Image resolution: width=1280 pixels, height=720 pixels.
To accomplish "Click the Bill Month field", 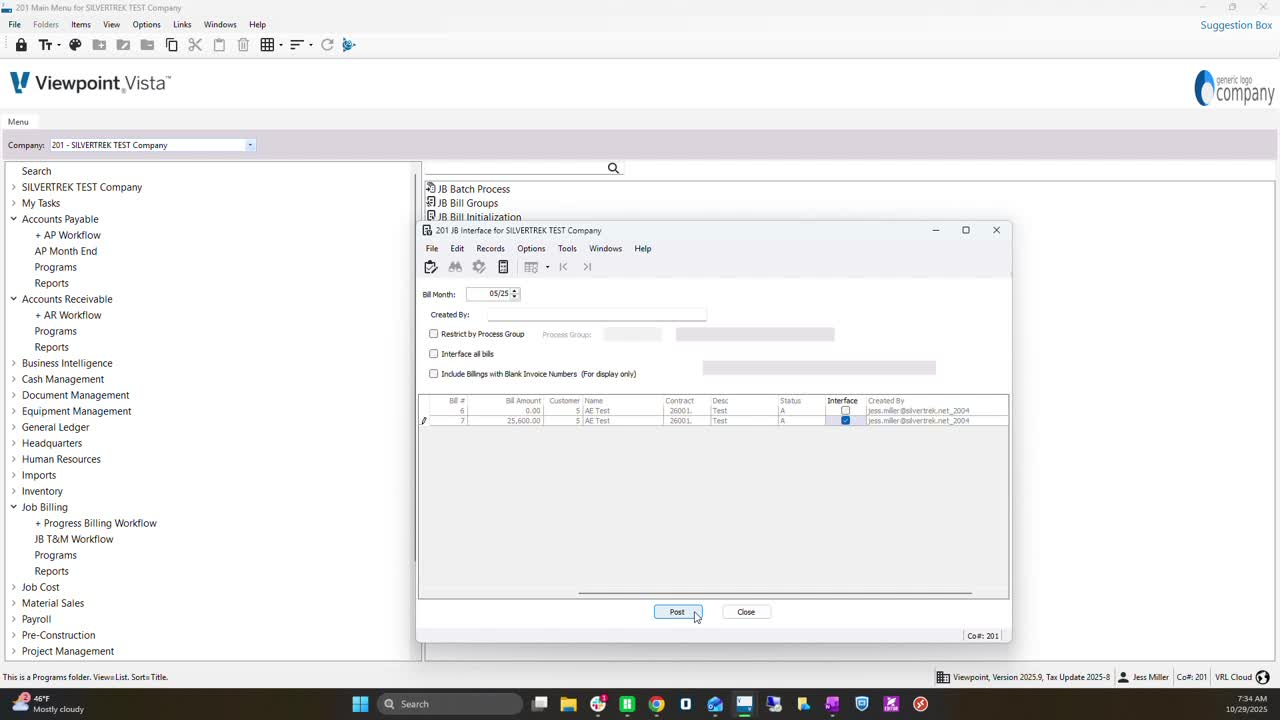I will pyautogui.click(x=488, y=294).
